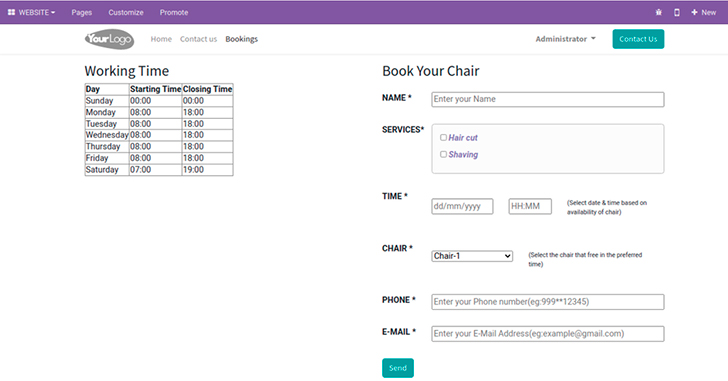
Task: Focus the phone number field
Action: pyautogui.click(x=548, y=302)
